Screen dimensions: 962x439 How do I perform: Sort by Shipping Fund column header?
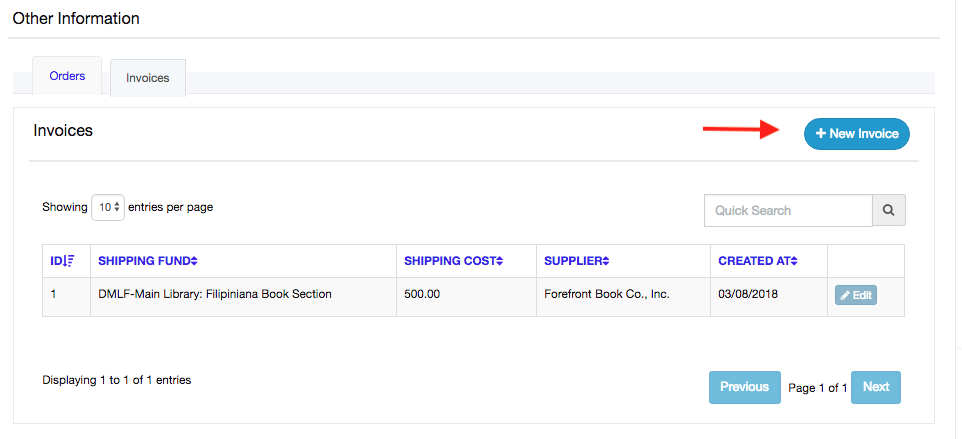pos(148,261)
